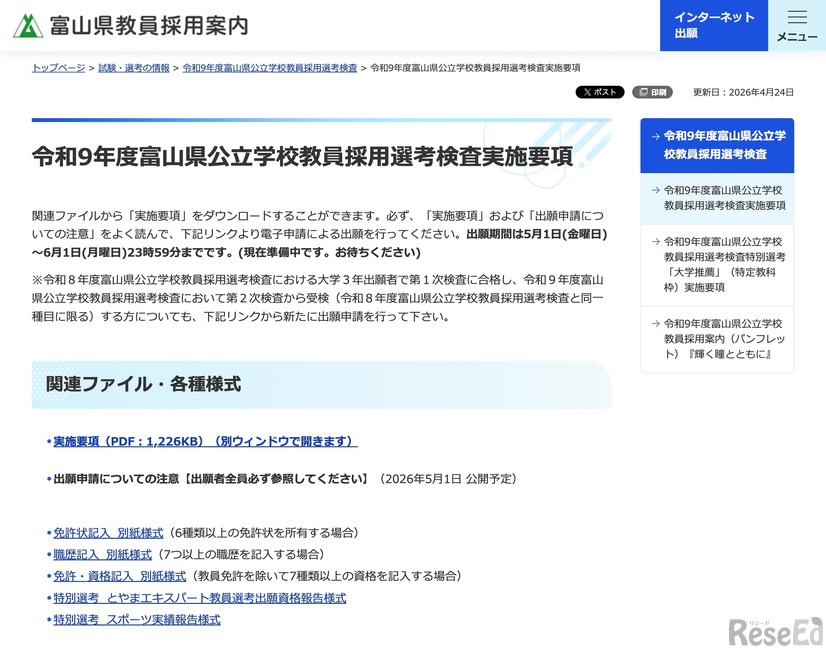Open 試験・選考の情報 breadcrumb link
Viewport: 826px width, 648px height.
pos(131,67)
